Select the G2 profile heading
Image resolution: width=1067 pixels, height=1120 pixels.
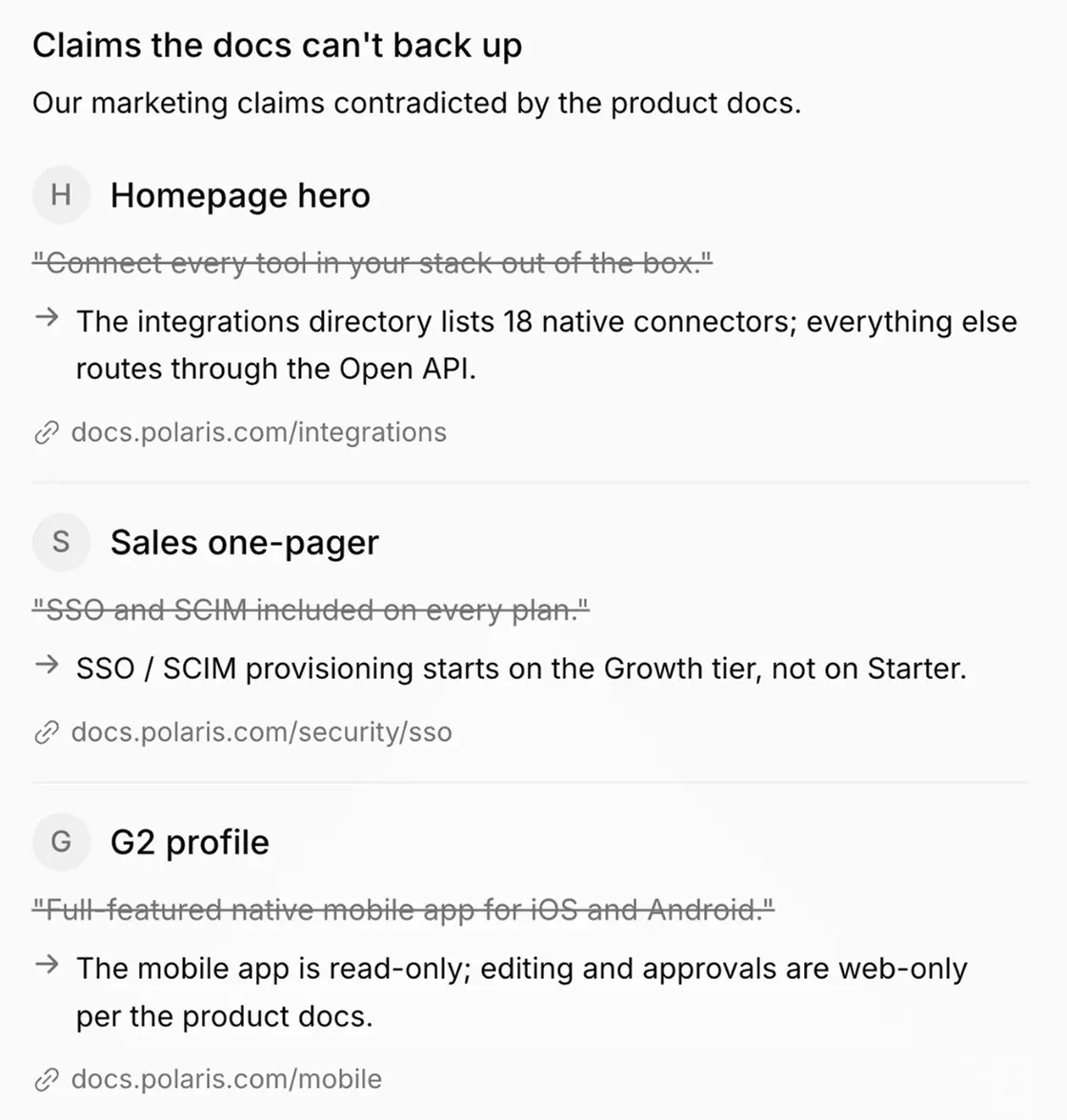190,842
